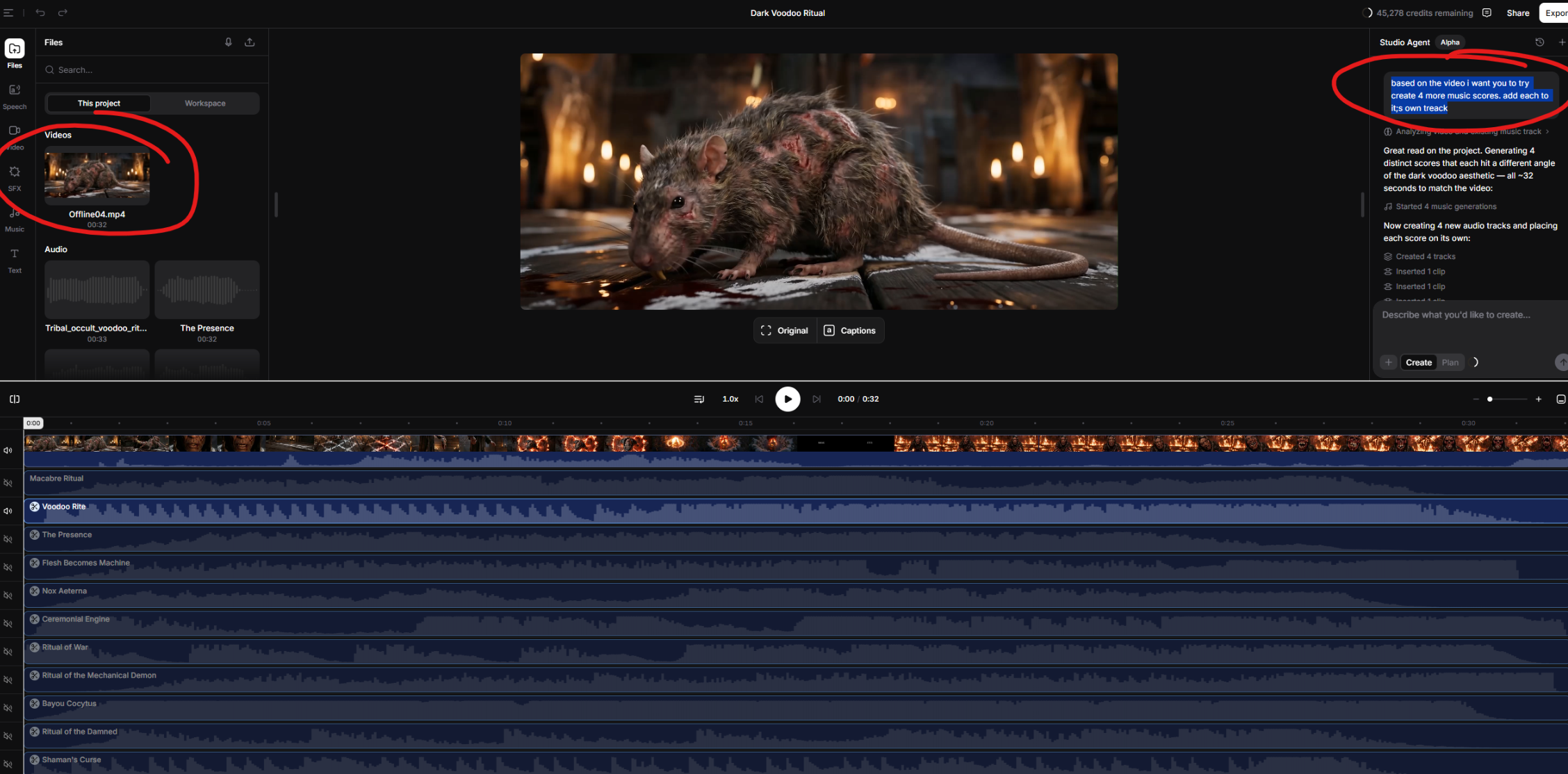Click the Share button
Image resolution: width=1568 pixels, height=774 pixels.
(x=1518, y=13)
